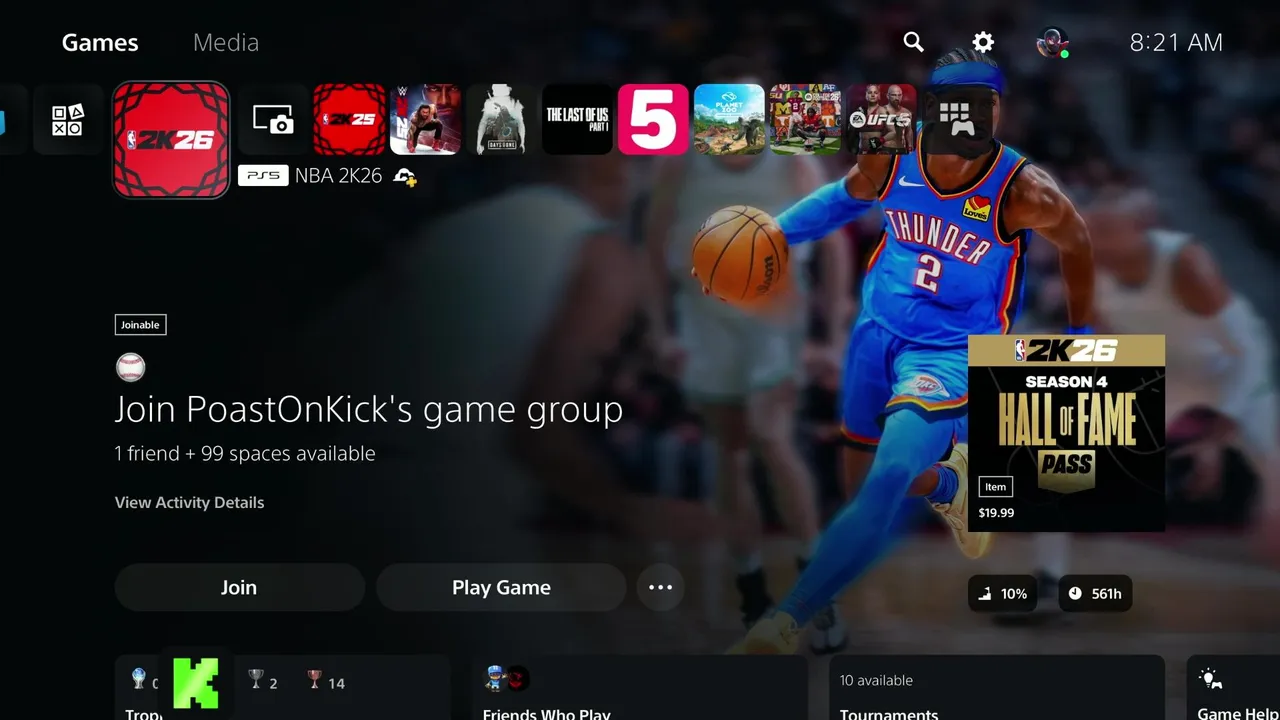Image resolution: width=1280 pixels, height=720 pixels.
Task: Open the three-dot more options button
Action: coord(661,587)
